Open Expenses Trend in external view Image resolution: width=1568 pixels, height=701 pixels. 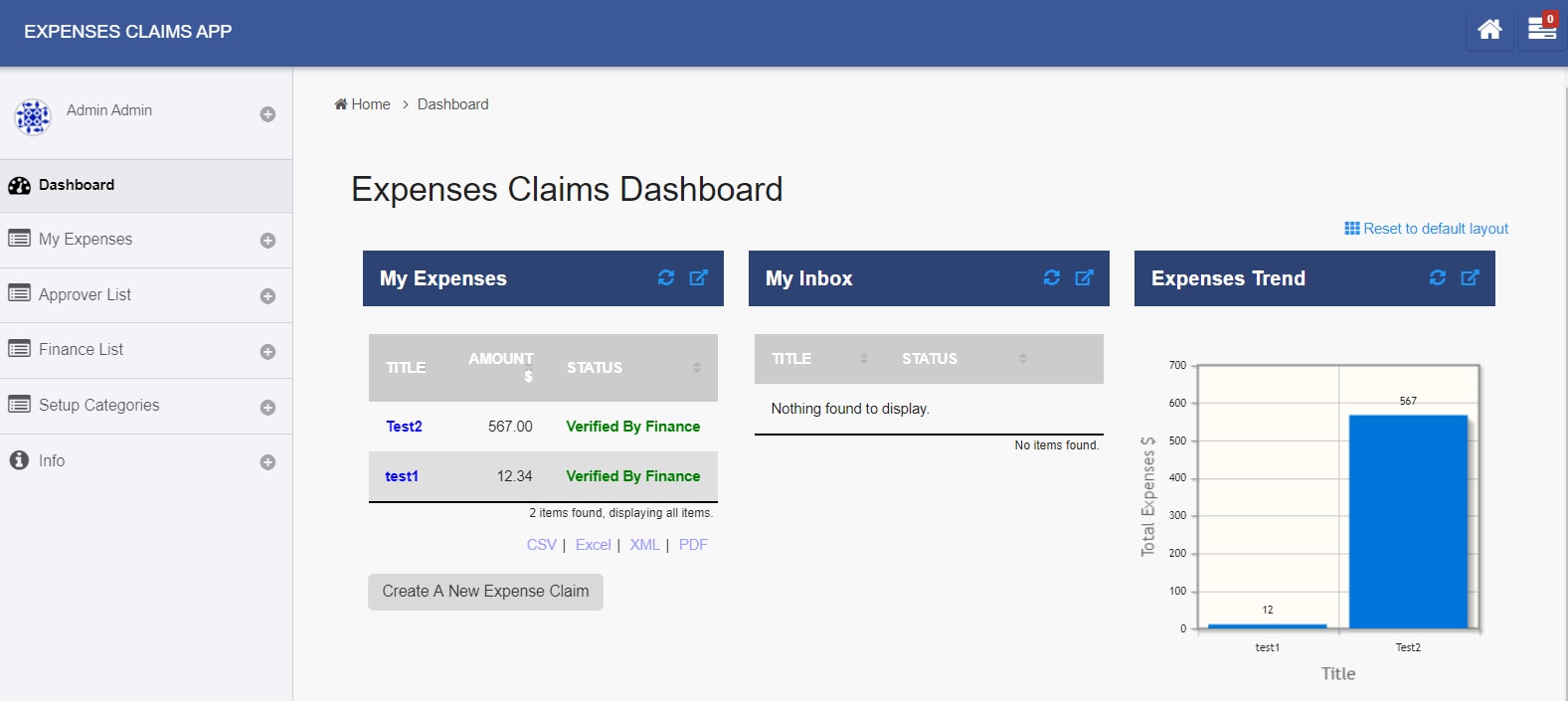[x=1471, y=277]
